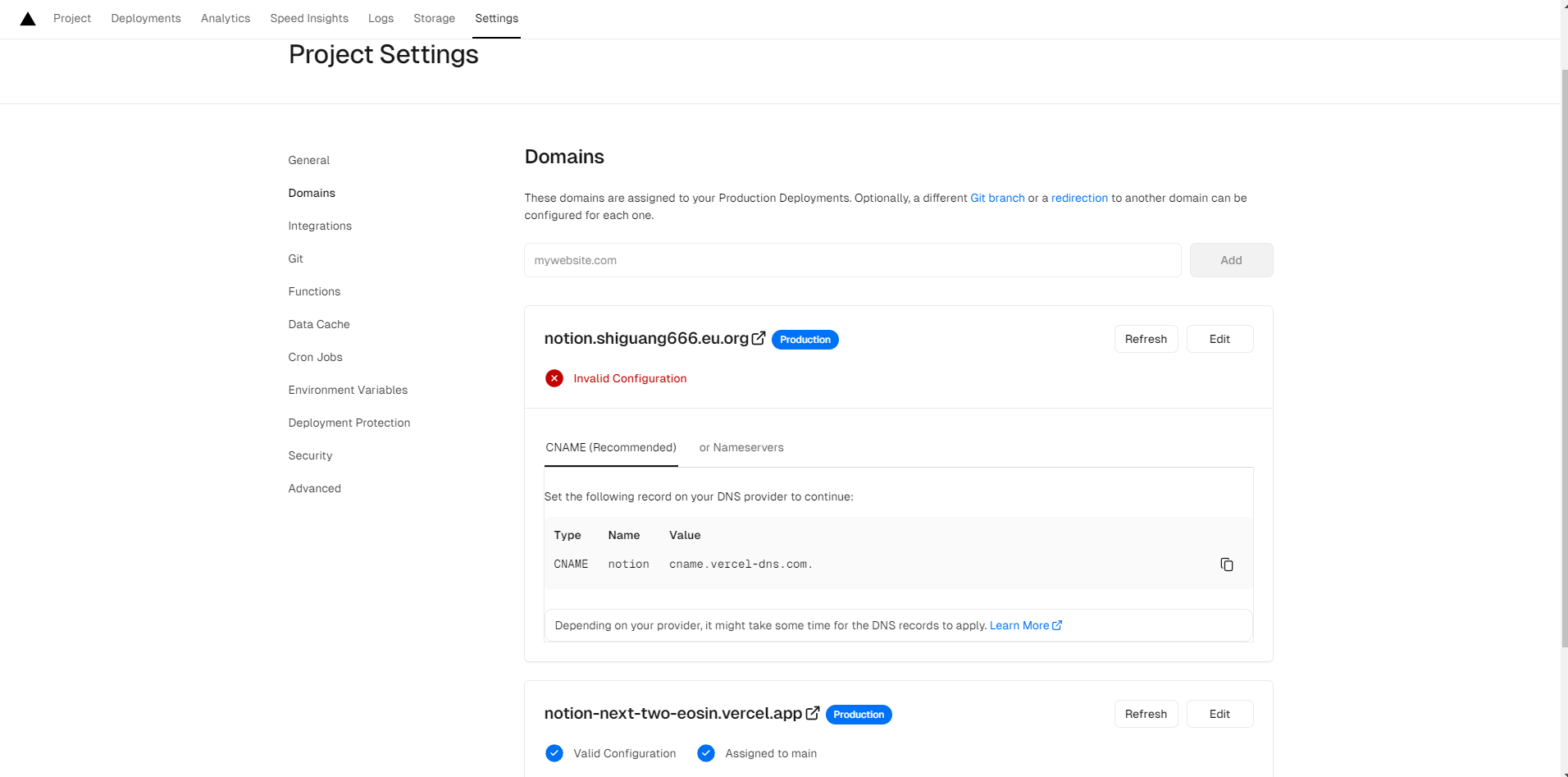Open the Learn More DNS link

tap(1025, 625)
